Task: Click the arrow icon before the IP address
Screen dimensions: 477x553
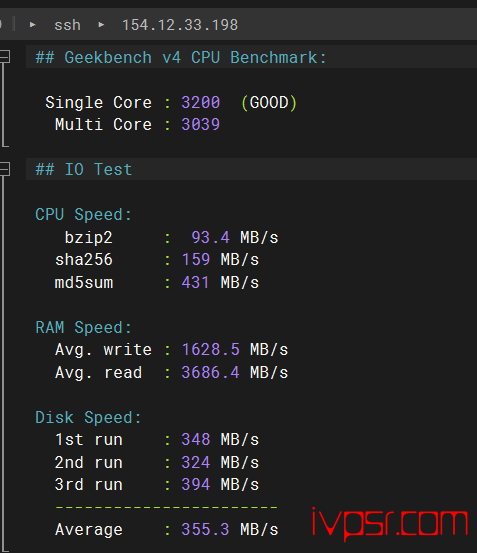Action: tap(101, 25)
